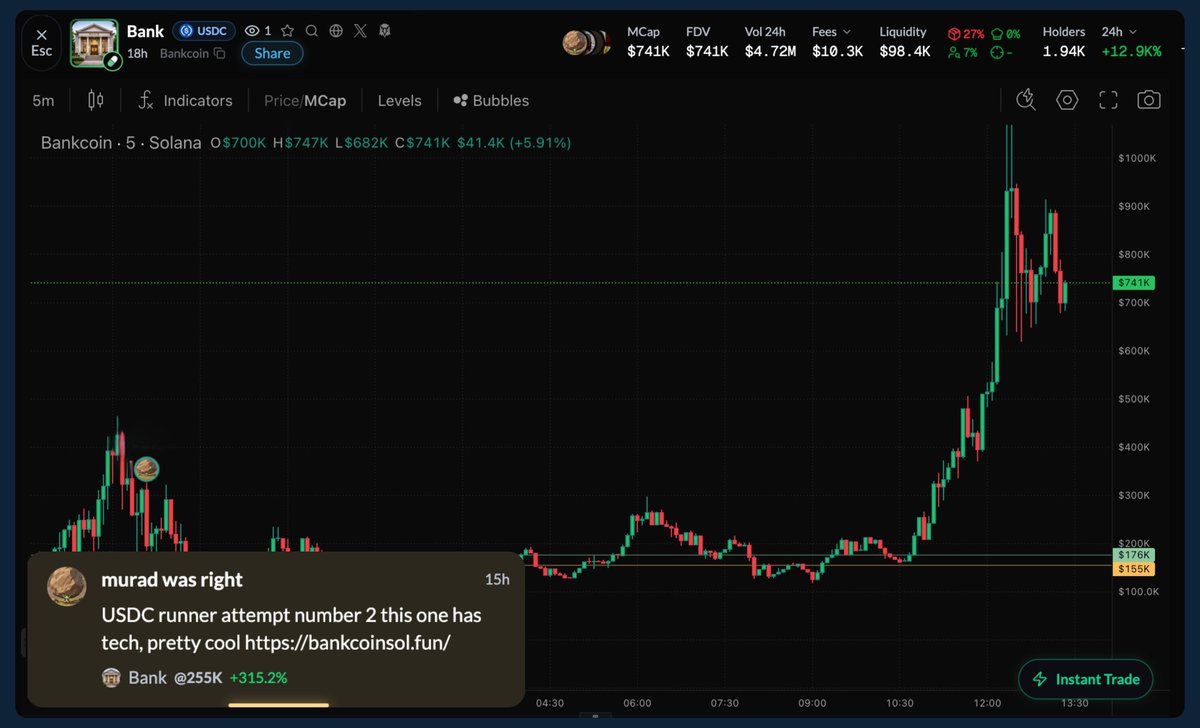Click the 7% person holder indicator
The image size is (1200, 728).
(963, 52)
